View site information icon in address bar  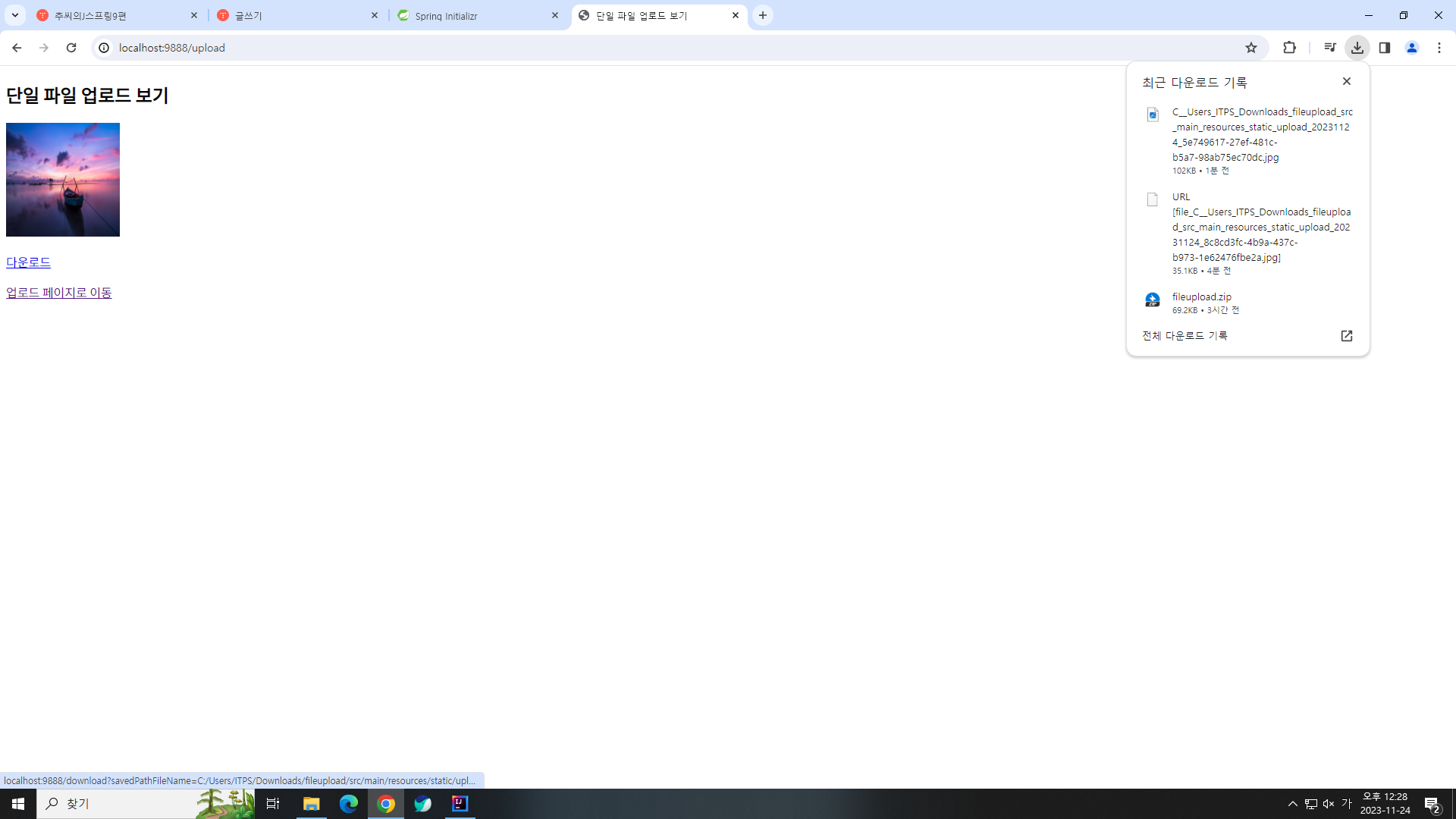(104, 48)
